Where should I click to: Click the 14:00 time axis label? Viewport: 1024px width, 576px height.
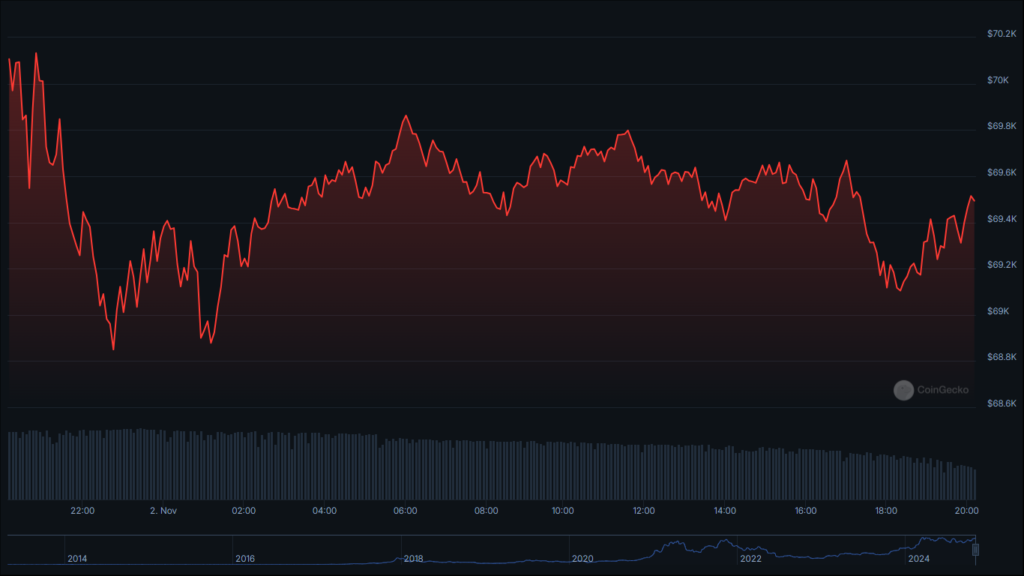(725, 511)
